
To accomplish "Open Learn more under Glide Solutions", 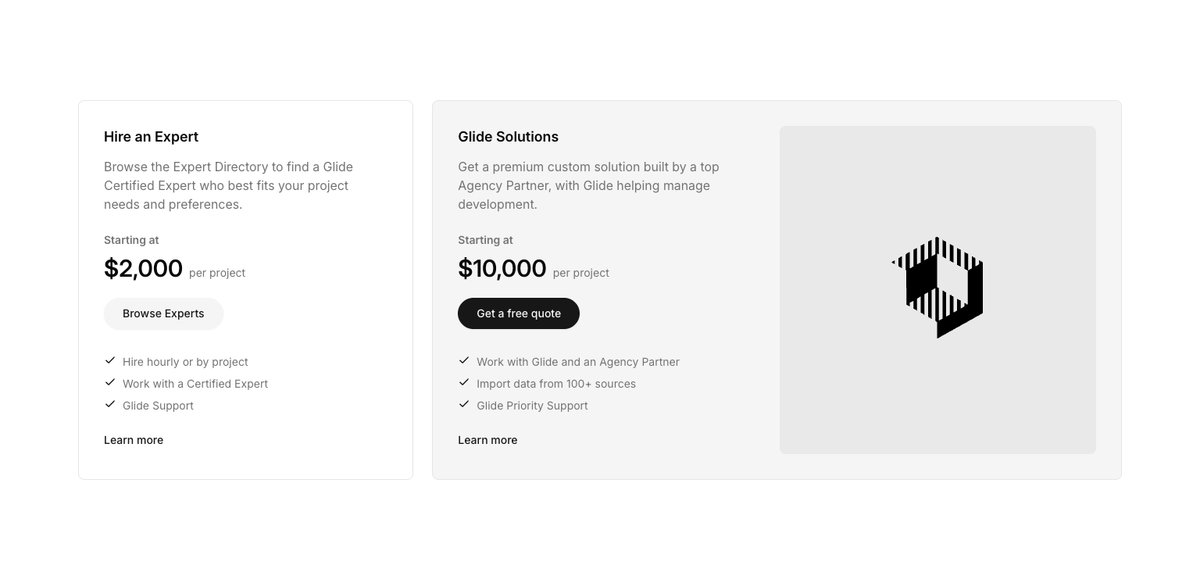I will 487,440.
